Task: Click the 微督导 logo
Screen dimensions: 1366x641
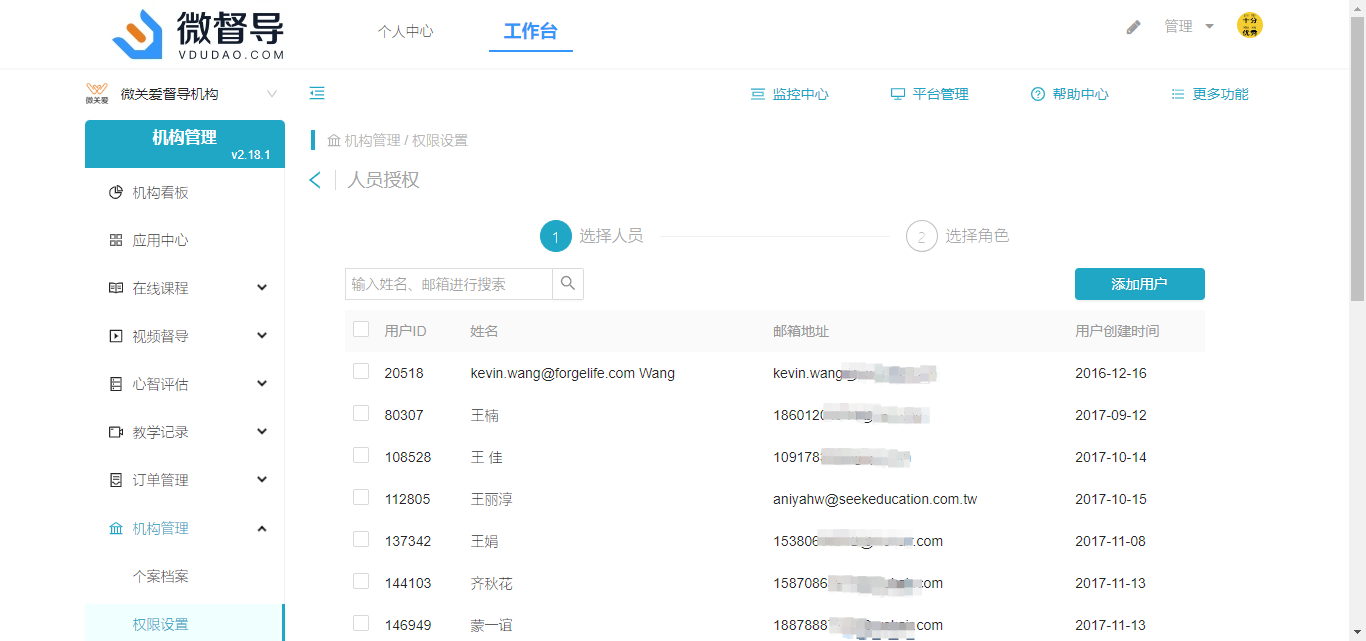Action: 198,34
